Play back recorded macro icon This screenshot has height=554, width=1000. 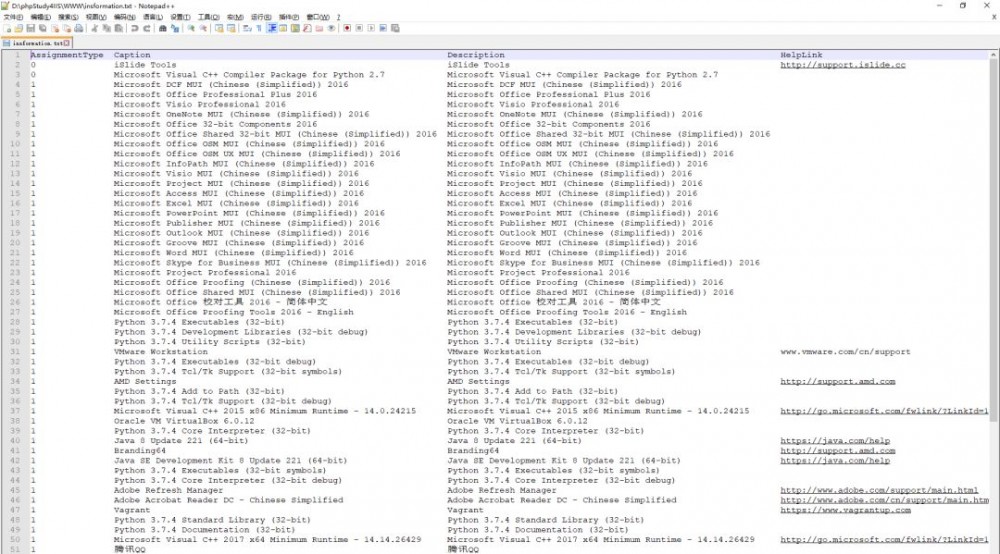click(371, 28)
